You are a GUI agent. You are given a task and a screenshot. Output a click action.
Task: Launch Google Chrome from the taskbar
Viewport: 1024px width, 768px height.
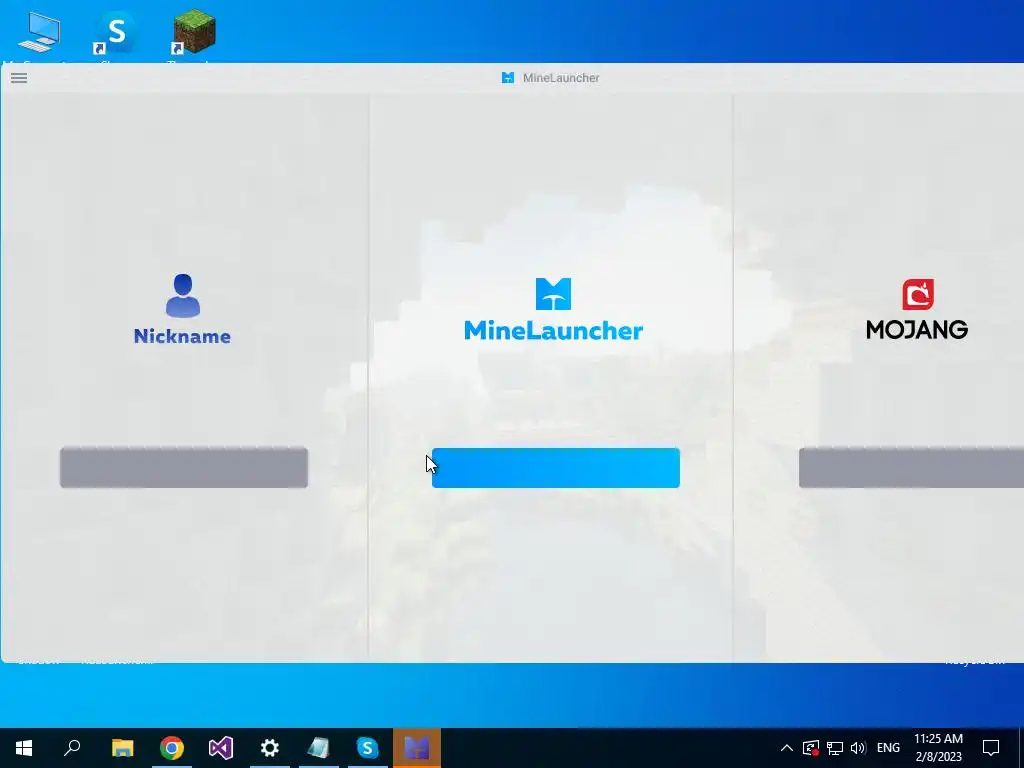172,748
